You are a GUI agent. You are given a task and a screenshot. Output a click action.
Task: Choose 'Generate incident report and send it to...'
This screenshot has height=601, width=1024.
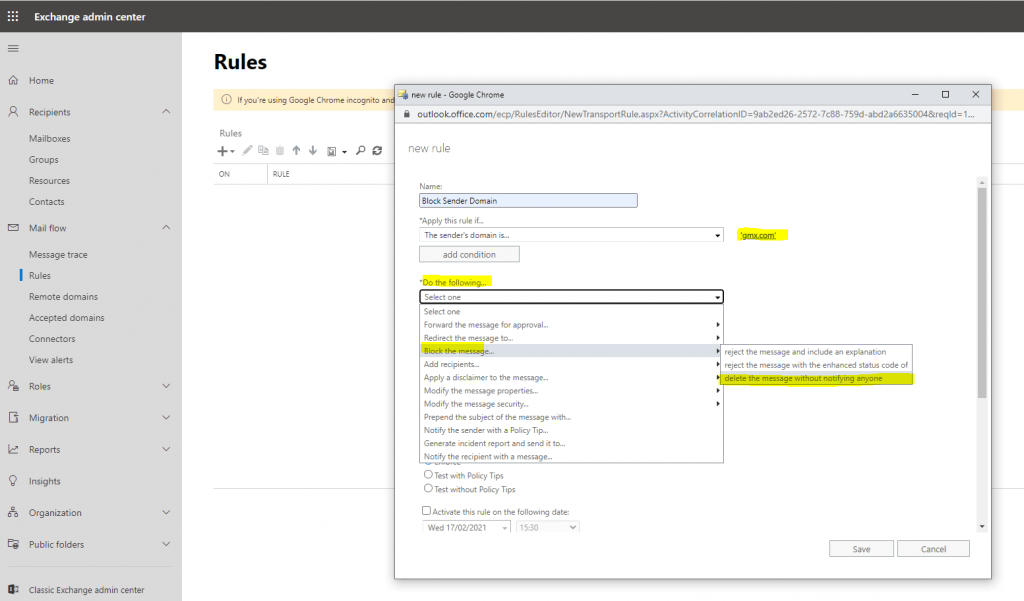point(571,443)
